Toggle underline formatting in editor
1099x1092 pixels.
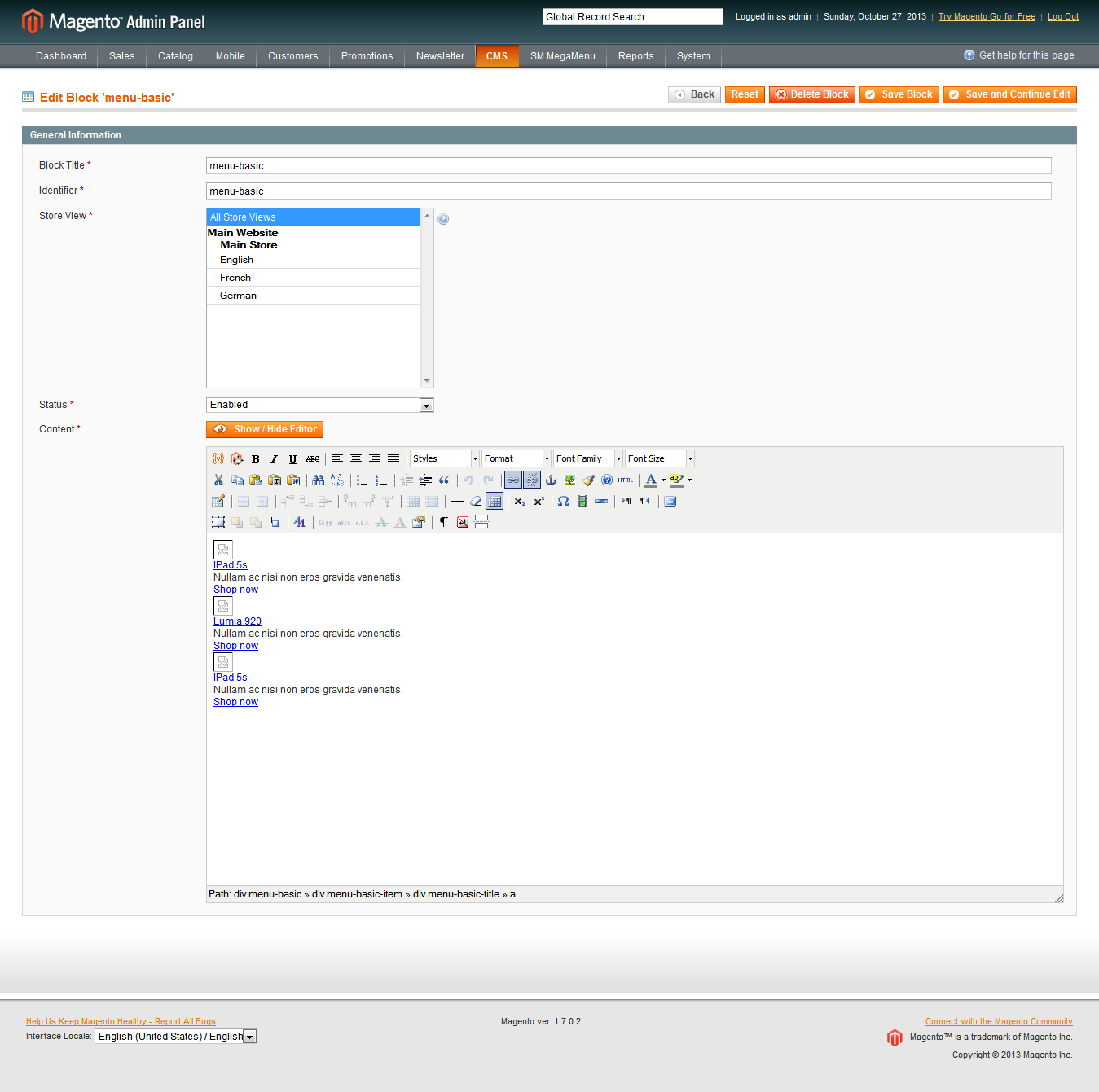tap(293, 459)
